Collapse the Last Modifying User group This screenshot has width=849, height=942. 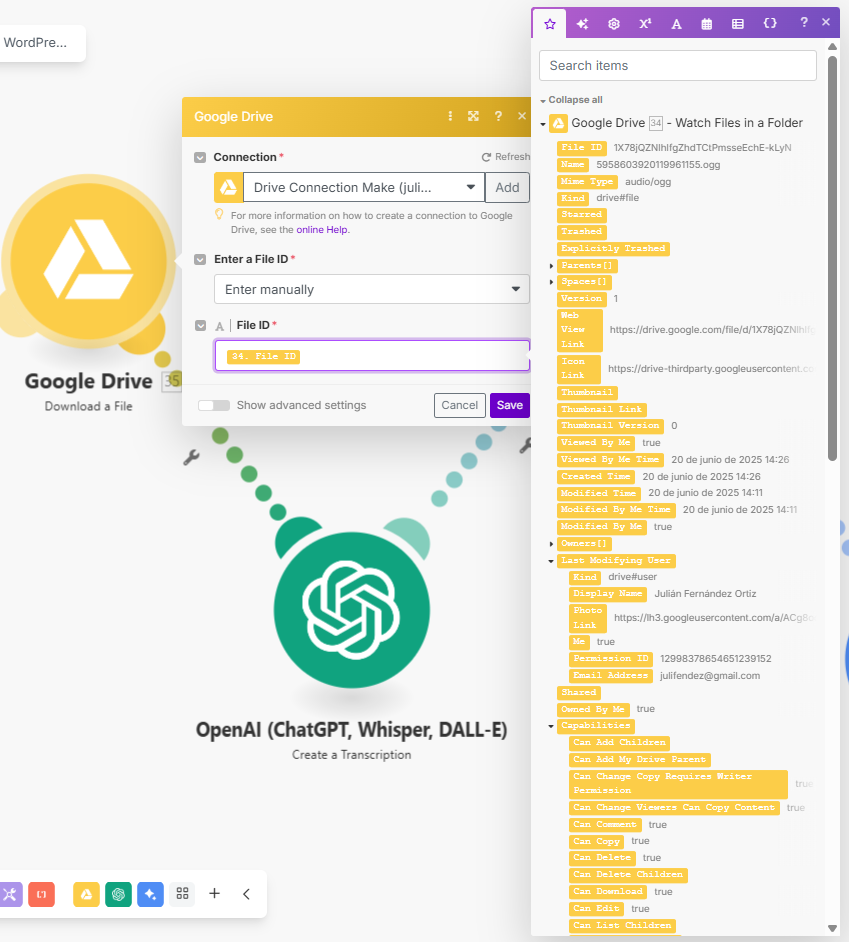click(x=551, y=561)
